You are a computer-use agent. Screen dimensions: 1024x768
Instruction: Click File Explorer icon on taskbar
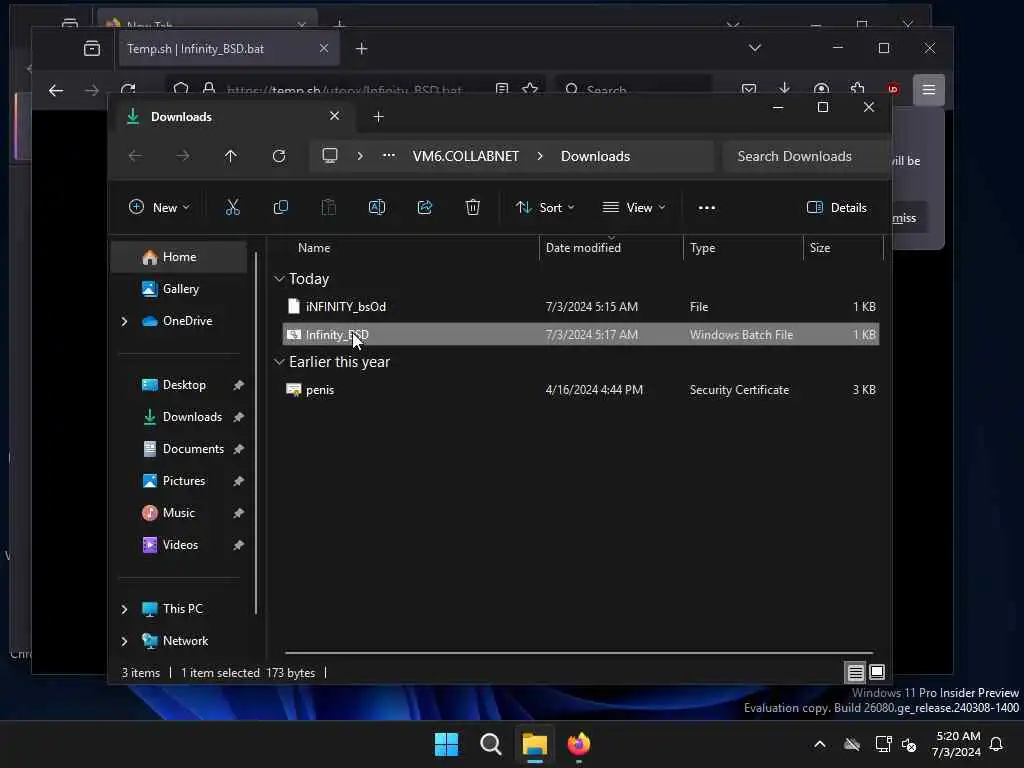point(534,744)
